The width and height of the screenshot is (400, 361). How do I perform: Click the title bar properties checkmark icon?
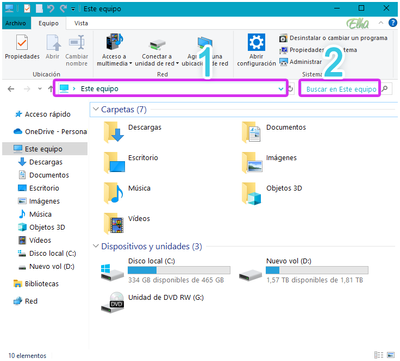click(27, 8)
